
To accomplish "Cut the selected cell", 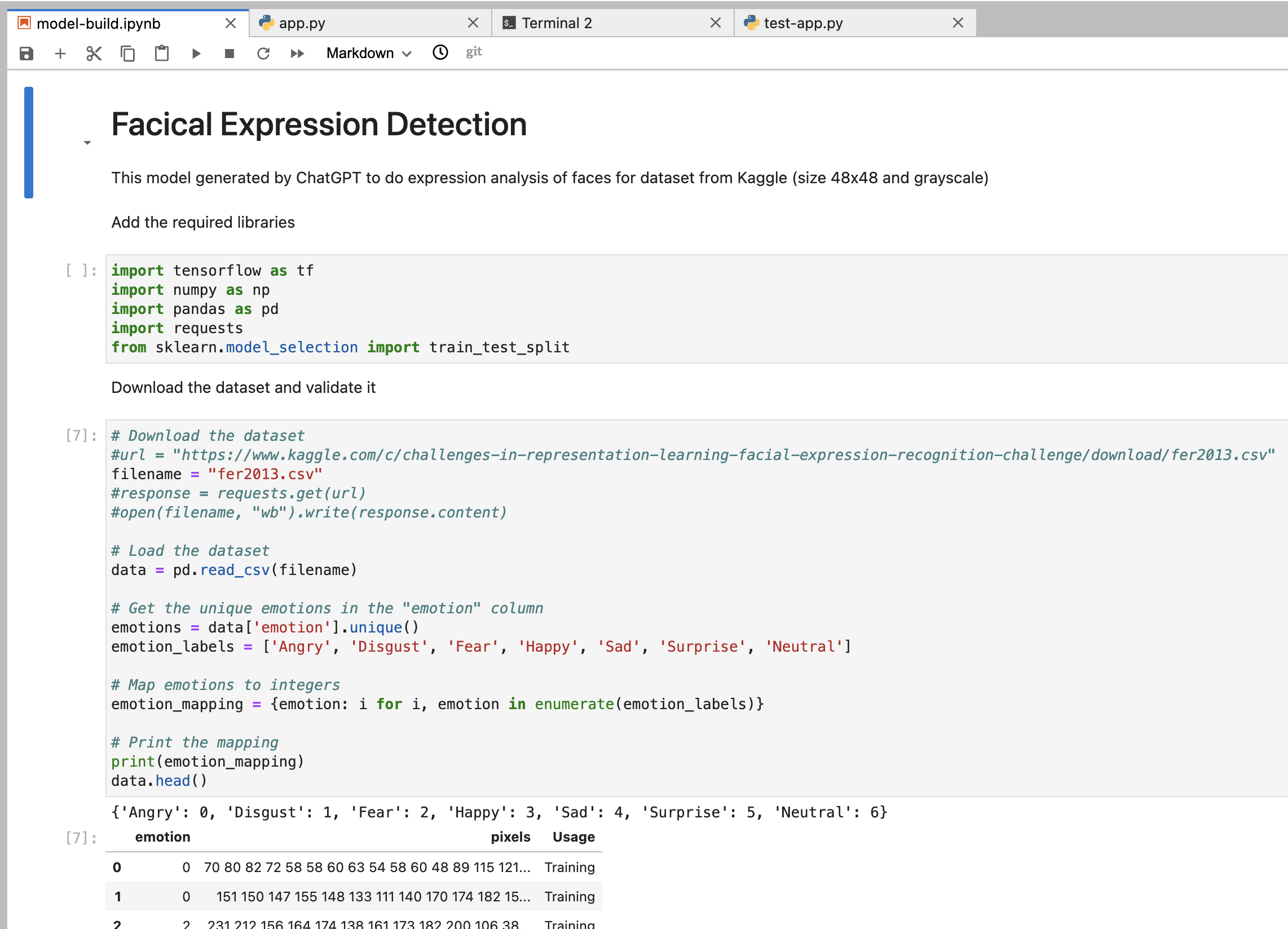I will (x=94, y=53).
